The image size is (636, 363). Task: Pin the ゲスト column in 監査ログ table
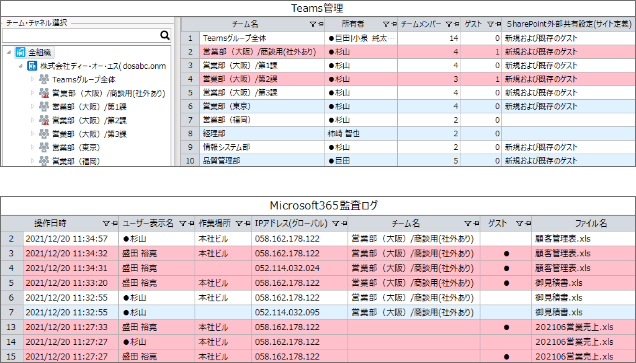pyautogui.click(x=527, y=223)
